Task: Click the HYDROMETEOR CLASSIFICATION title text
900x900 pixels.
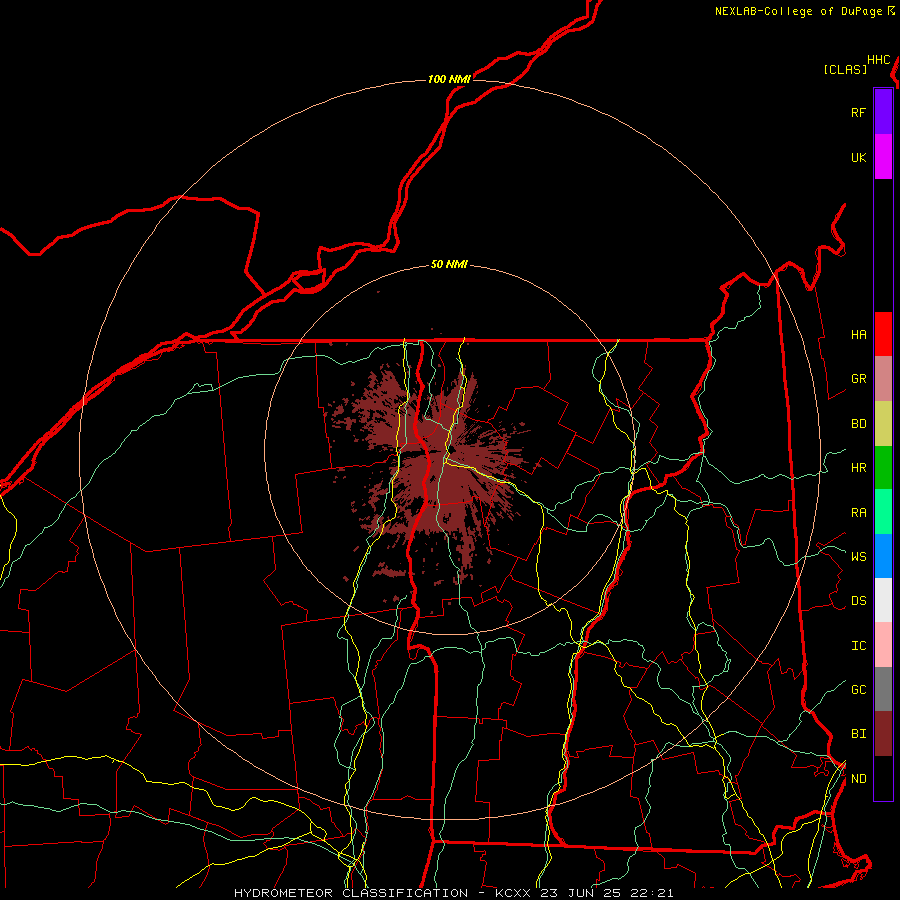Action: pos(351,893)
